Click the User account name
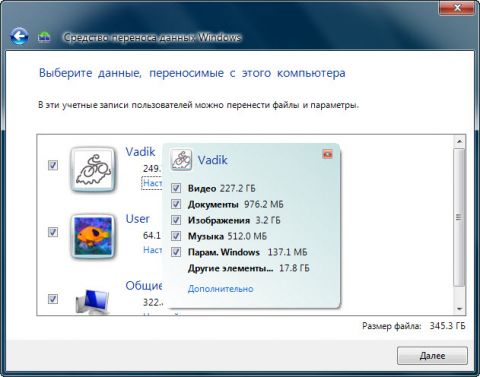The height and width of the screenshot is (377, 480). (x=137, y=219)
